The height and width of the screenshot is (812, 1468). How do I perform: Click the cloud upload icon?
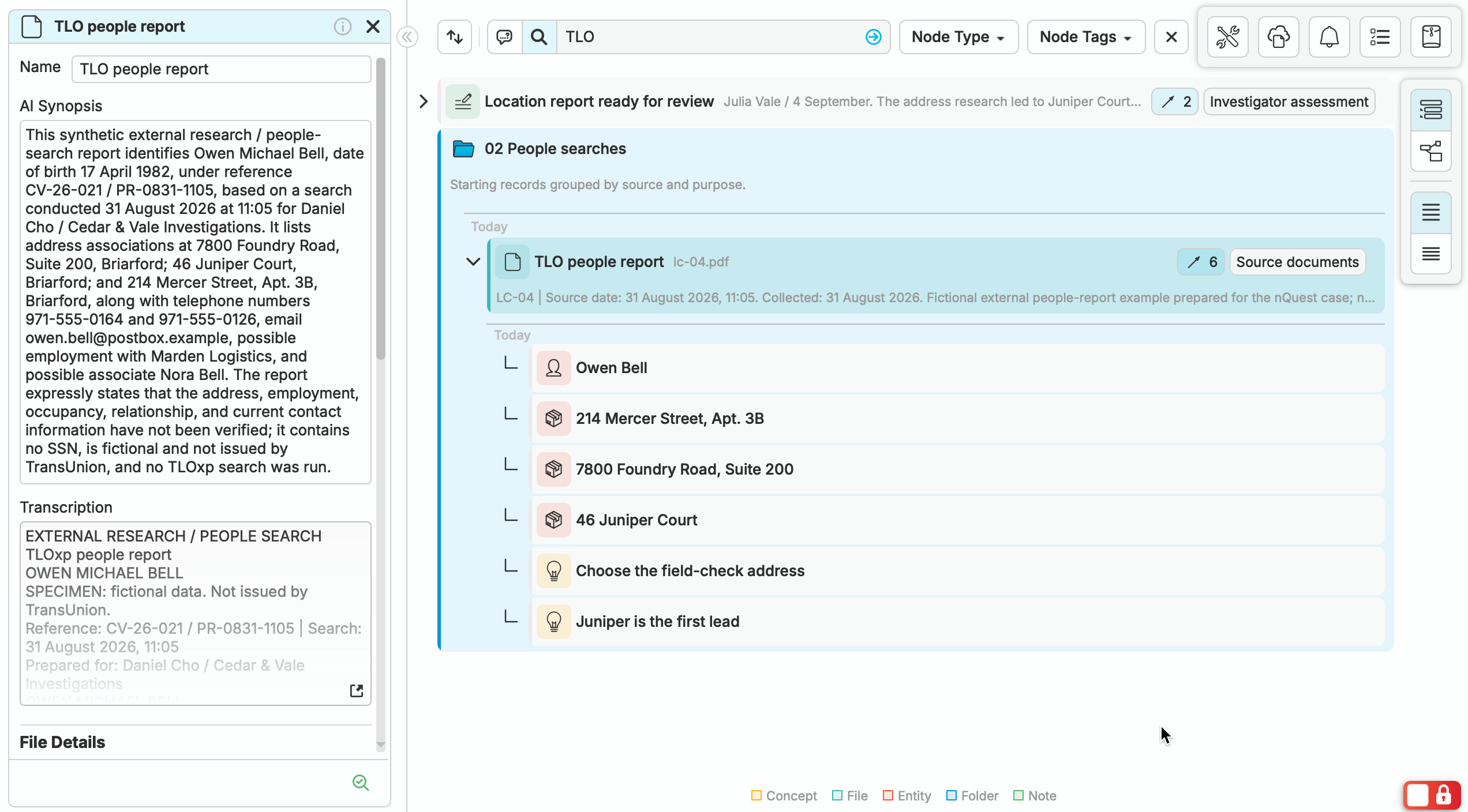(1278, 37)
